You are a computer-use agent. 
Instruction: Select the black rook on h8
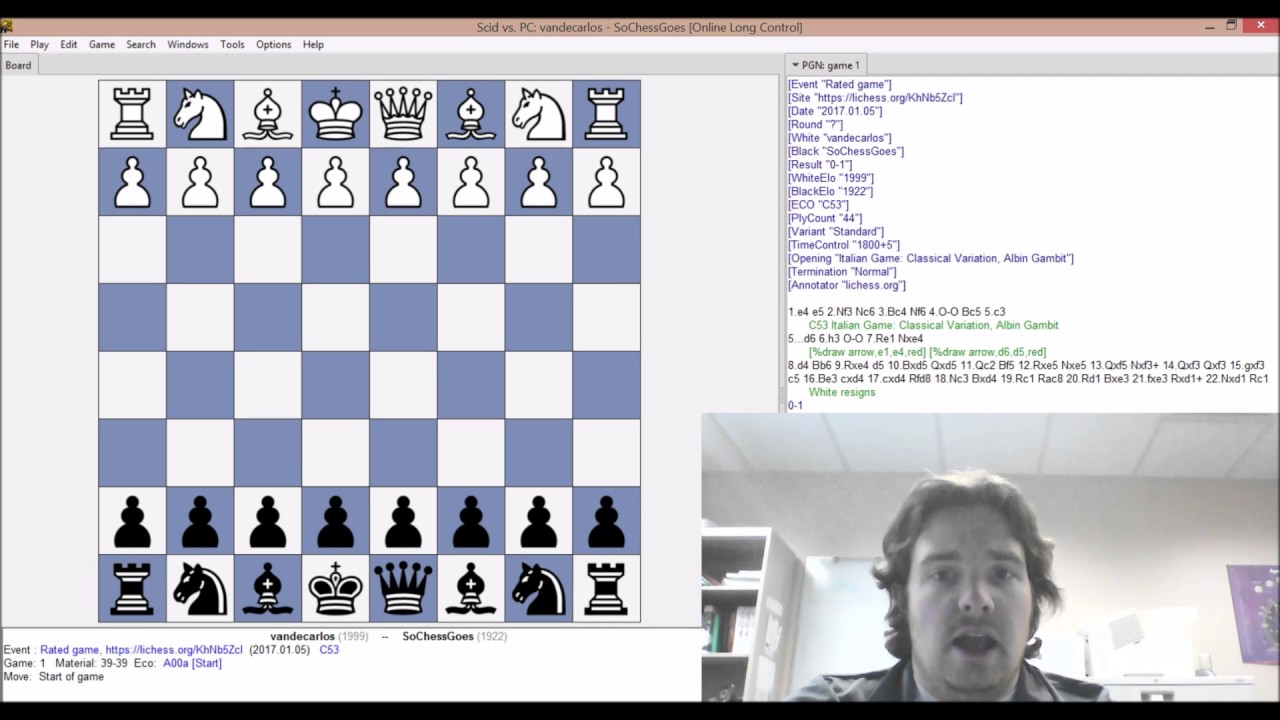[x=132, y=588]
